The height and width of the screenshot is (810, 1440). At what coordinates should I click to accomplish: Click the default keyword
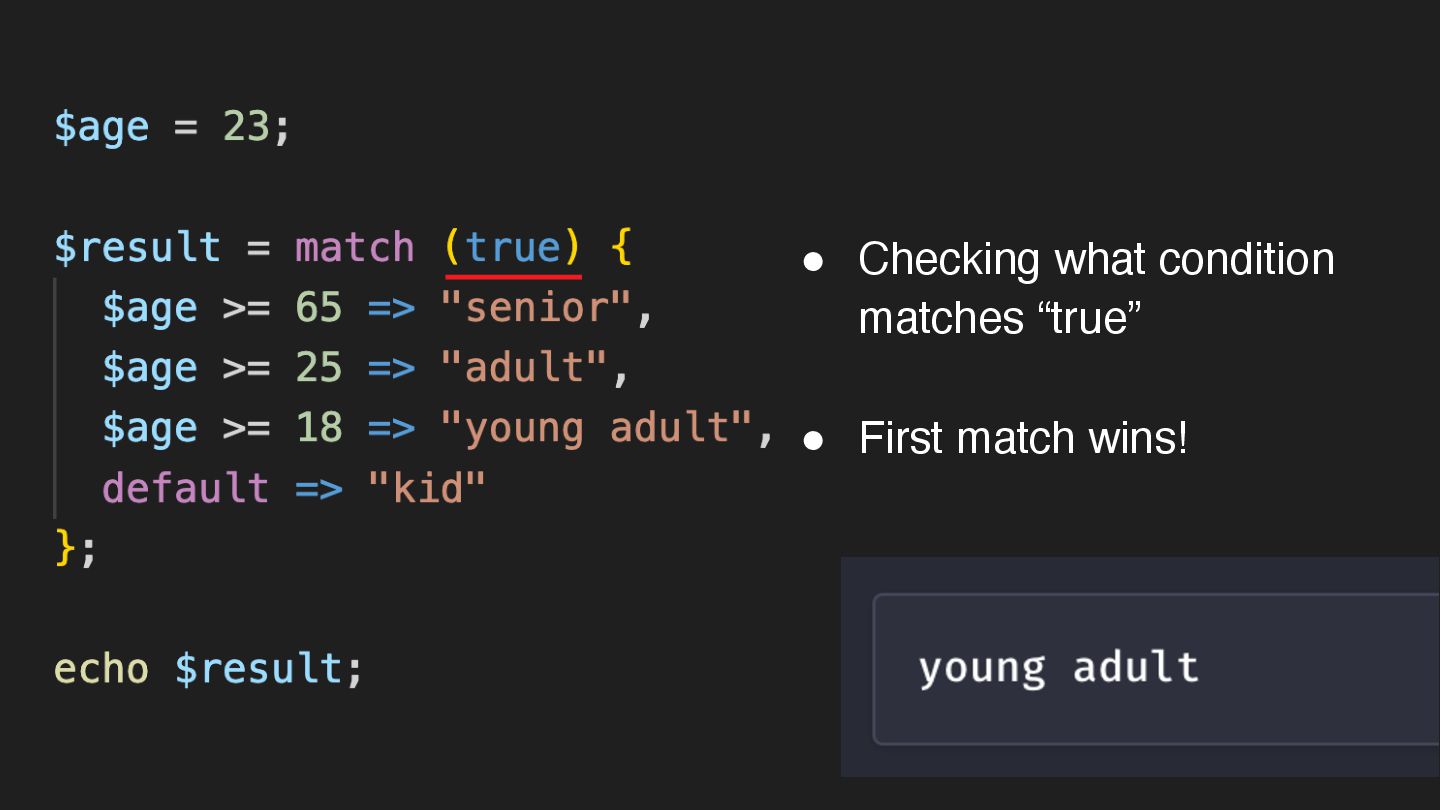pyautogui.click(x=185, y=488)
